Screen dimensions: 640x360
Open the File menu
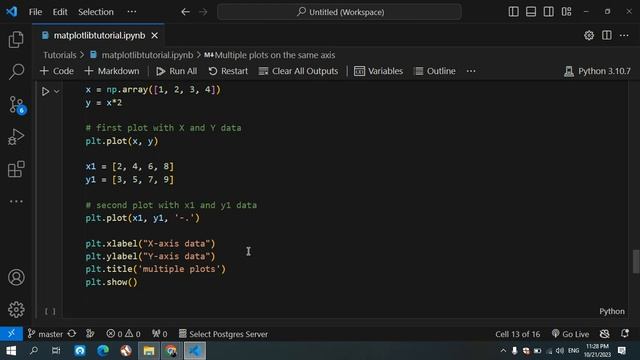pyautogui.click(x=35, y=12)
